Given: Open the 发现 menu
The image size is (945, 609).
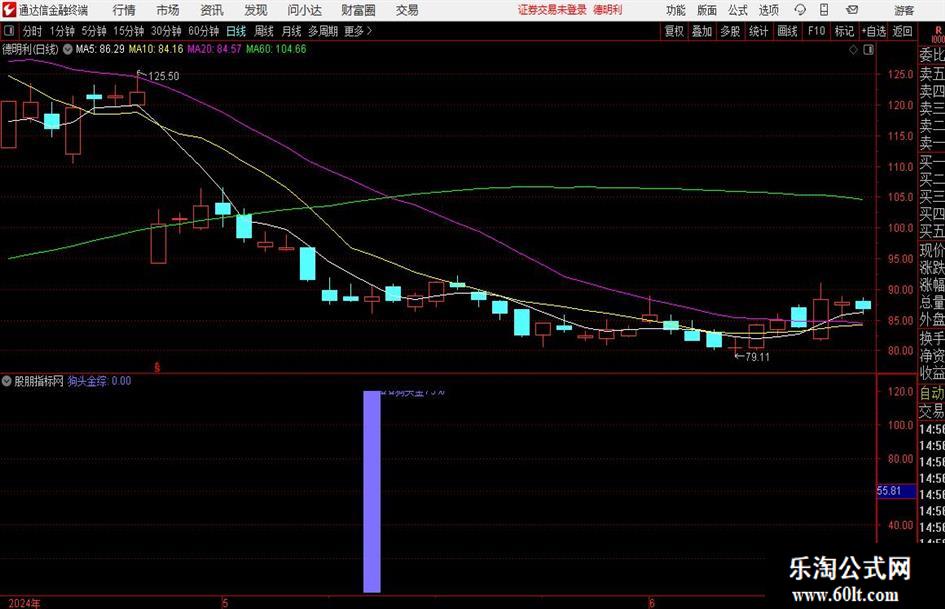Looking at the screenshot, I should [256, 10].
